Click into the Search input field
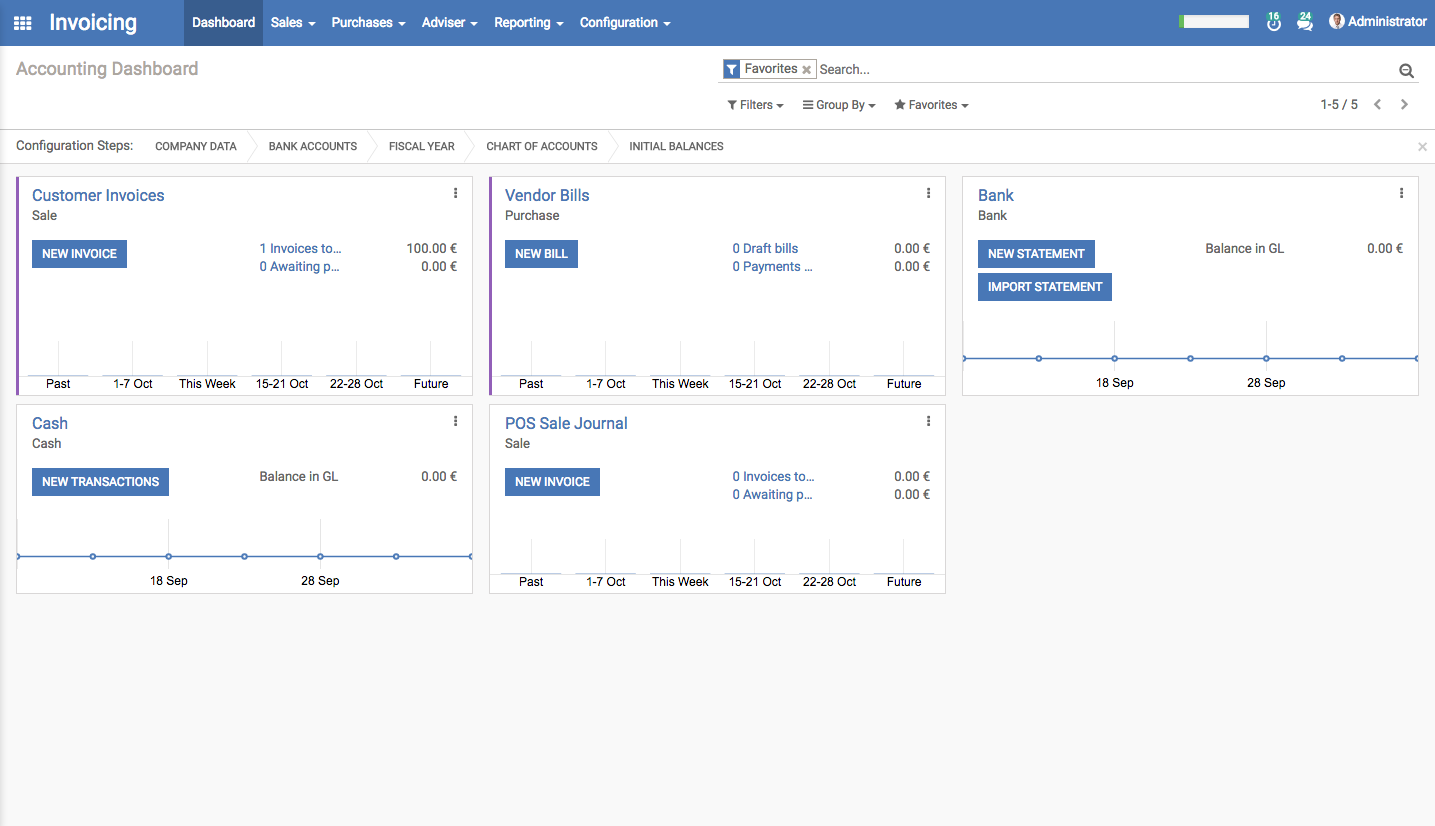Image resolution: width=1435 pixels, height=826 pixels. point(1100,70)
